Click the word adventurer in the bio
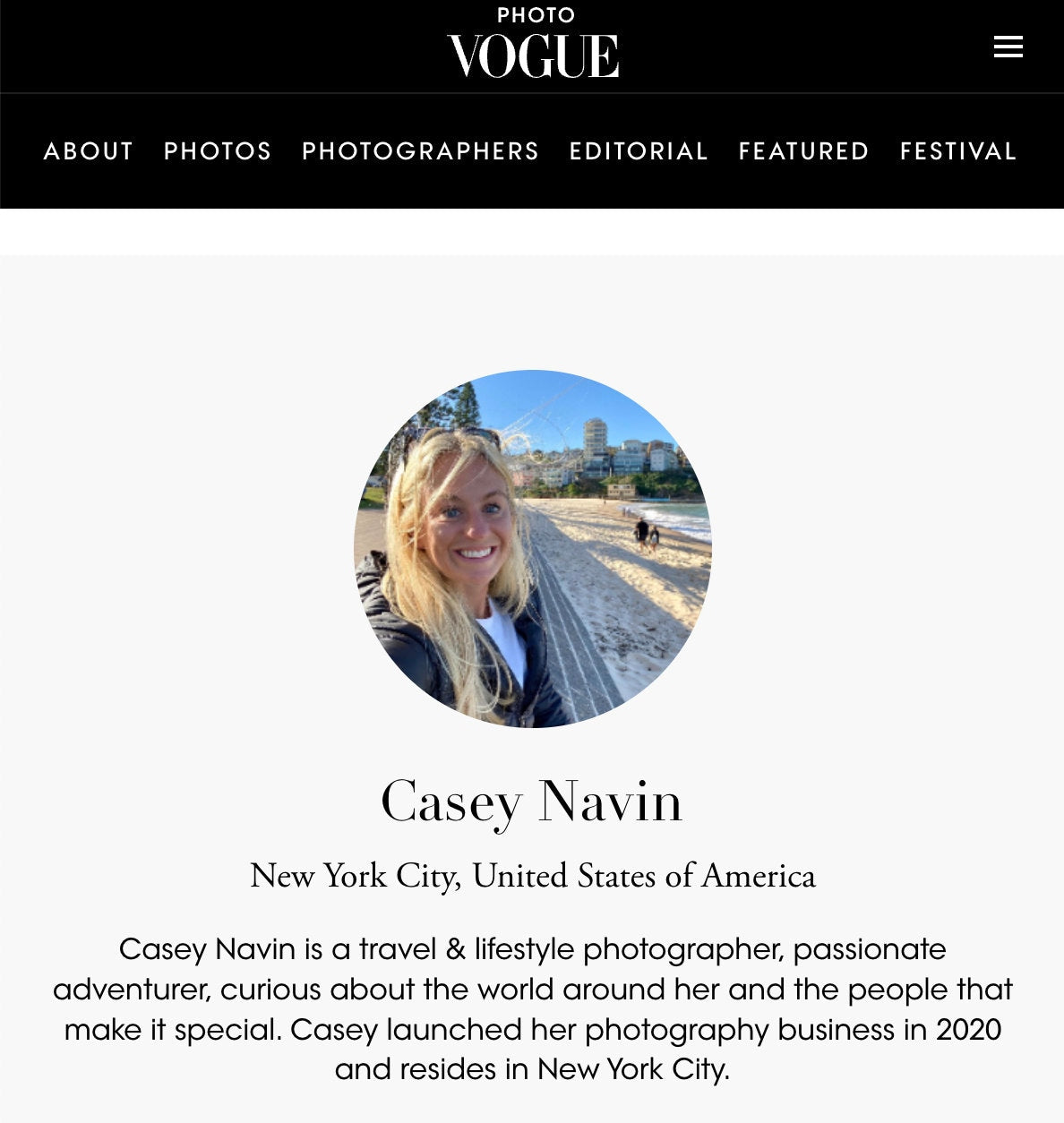The height and width of the screenshot is (1123, 1064). pos(132,990)
